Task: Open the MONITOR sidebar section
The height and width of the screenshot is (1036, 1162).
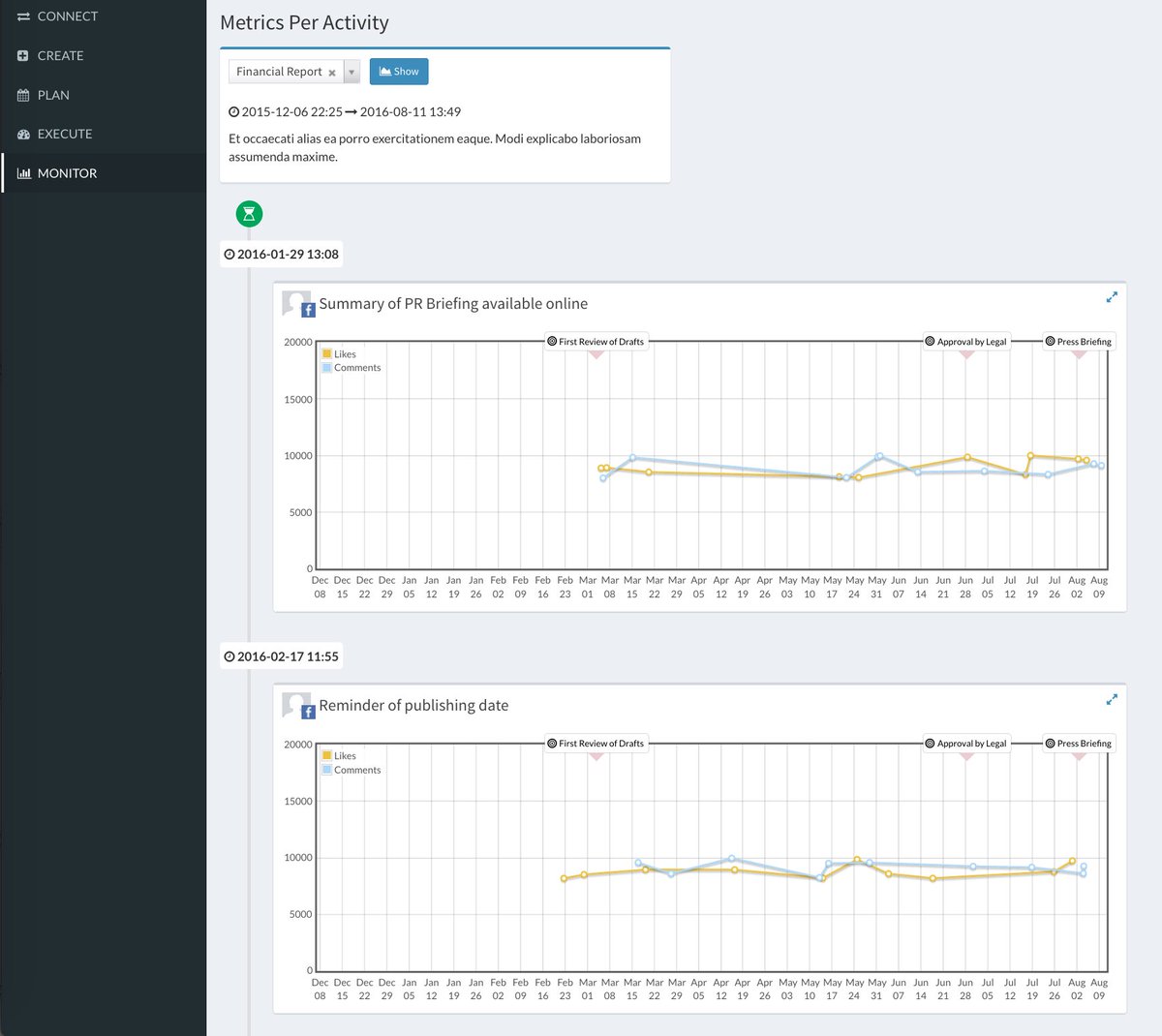Action: (x=103, y=173)
